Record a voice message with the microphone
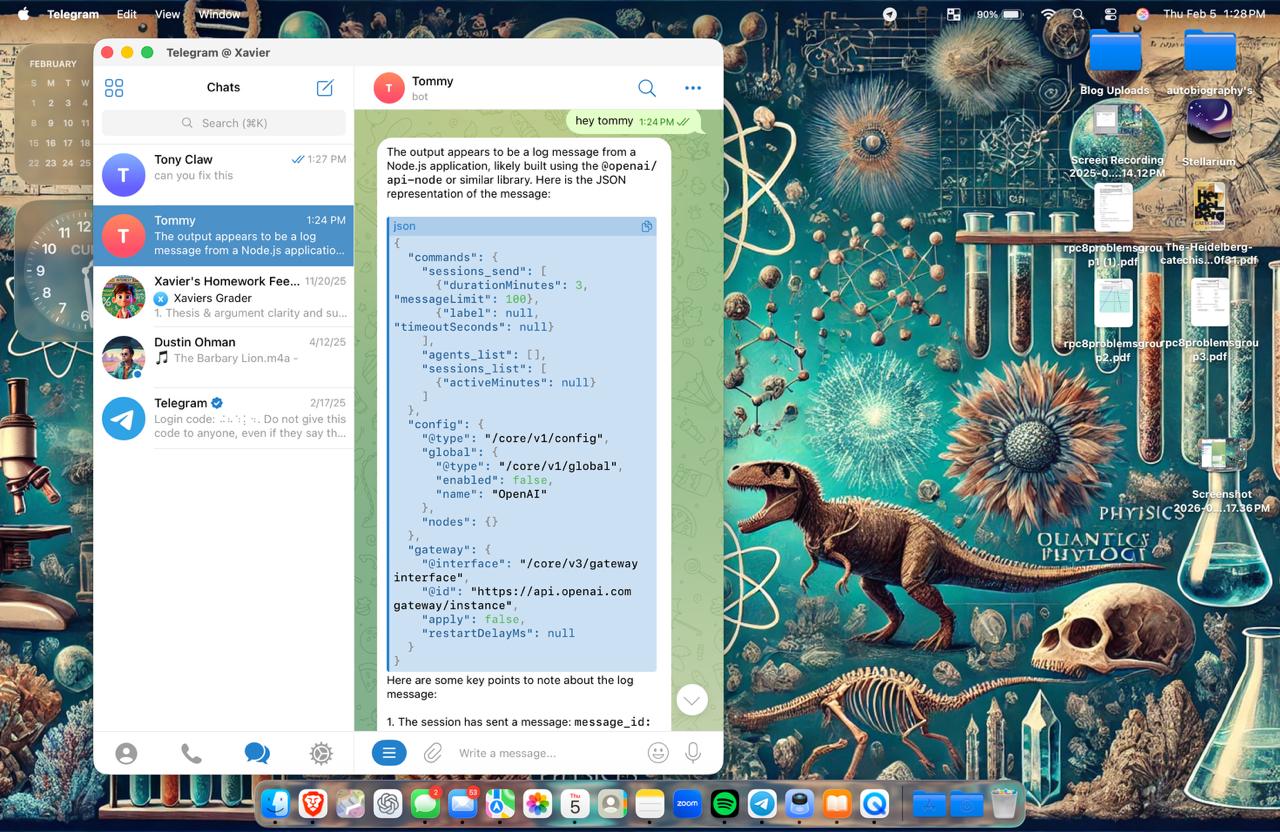The width and height of the screenshot is (1280, 832). pyautogui.click(x=692, y=753)
